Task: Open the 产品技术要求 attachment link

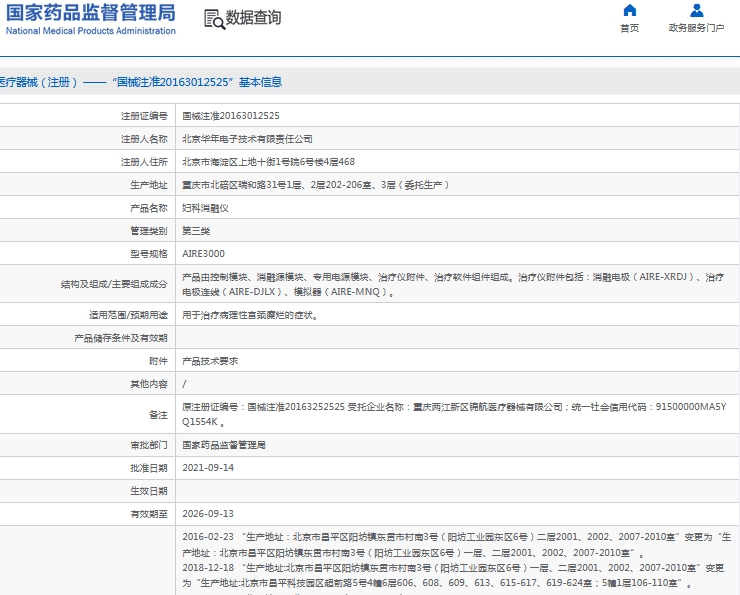Action: coord(210,361)
